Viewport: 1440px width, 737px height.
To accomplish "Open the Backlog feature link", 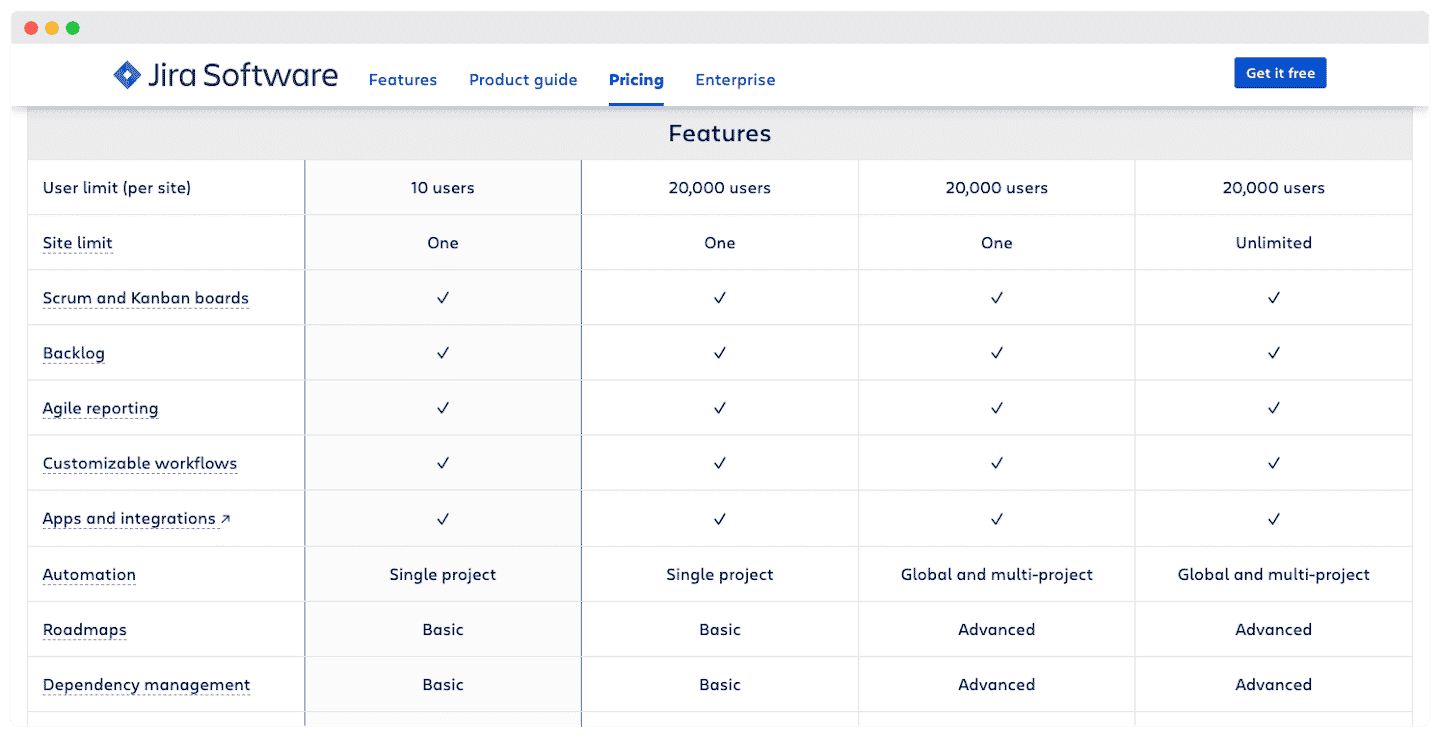I will coord(74,353).
